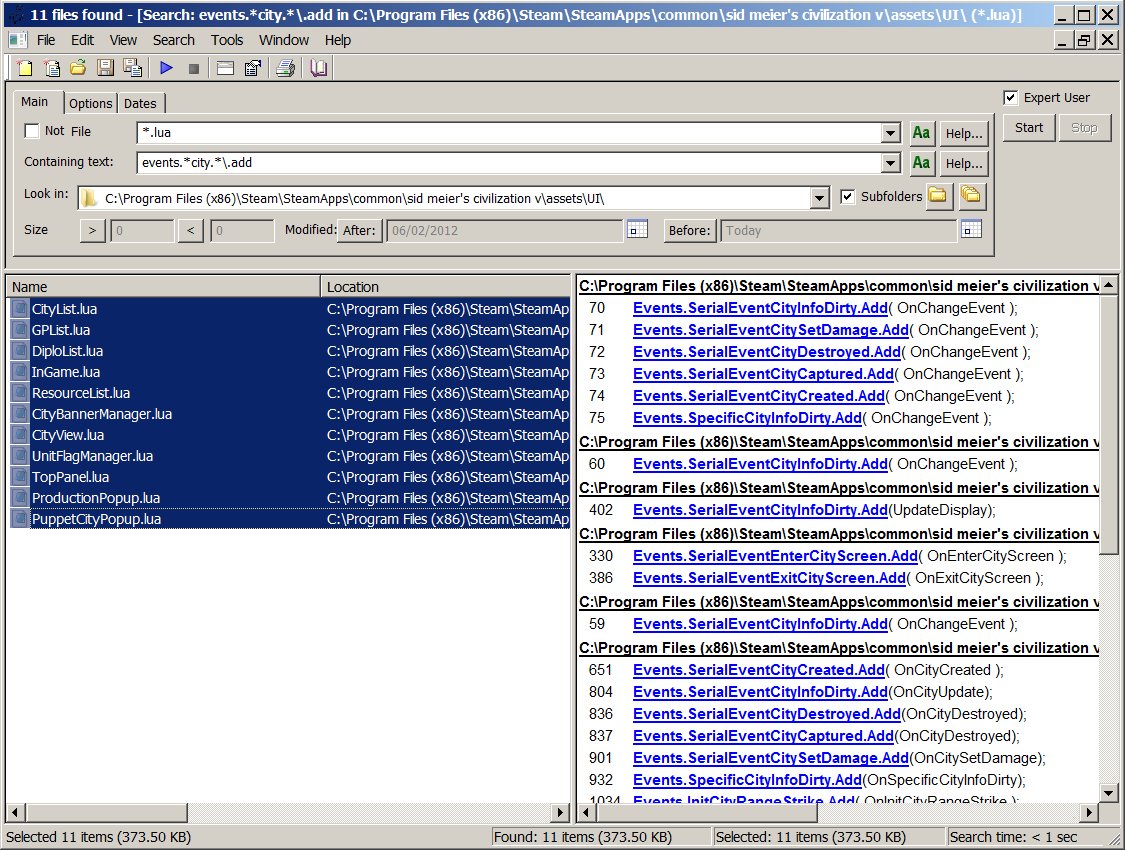Select the ProductionPopup.lua row

click(289, 499)
